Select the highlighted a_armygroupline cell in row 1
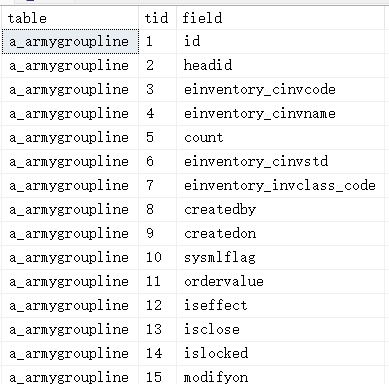Viewport: 389px width, 384px height. pos(70,42)
